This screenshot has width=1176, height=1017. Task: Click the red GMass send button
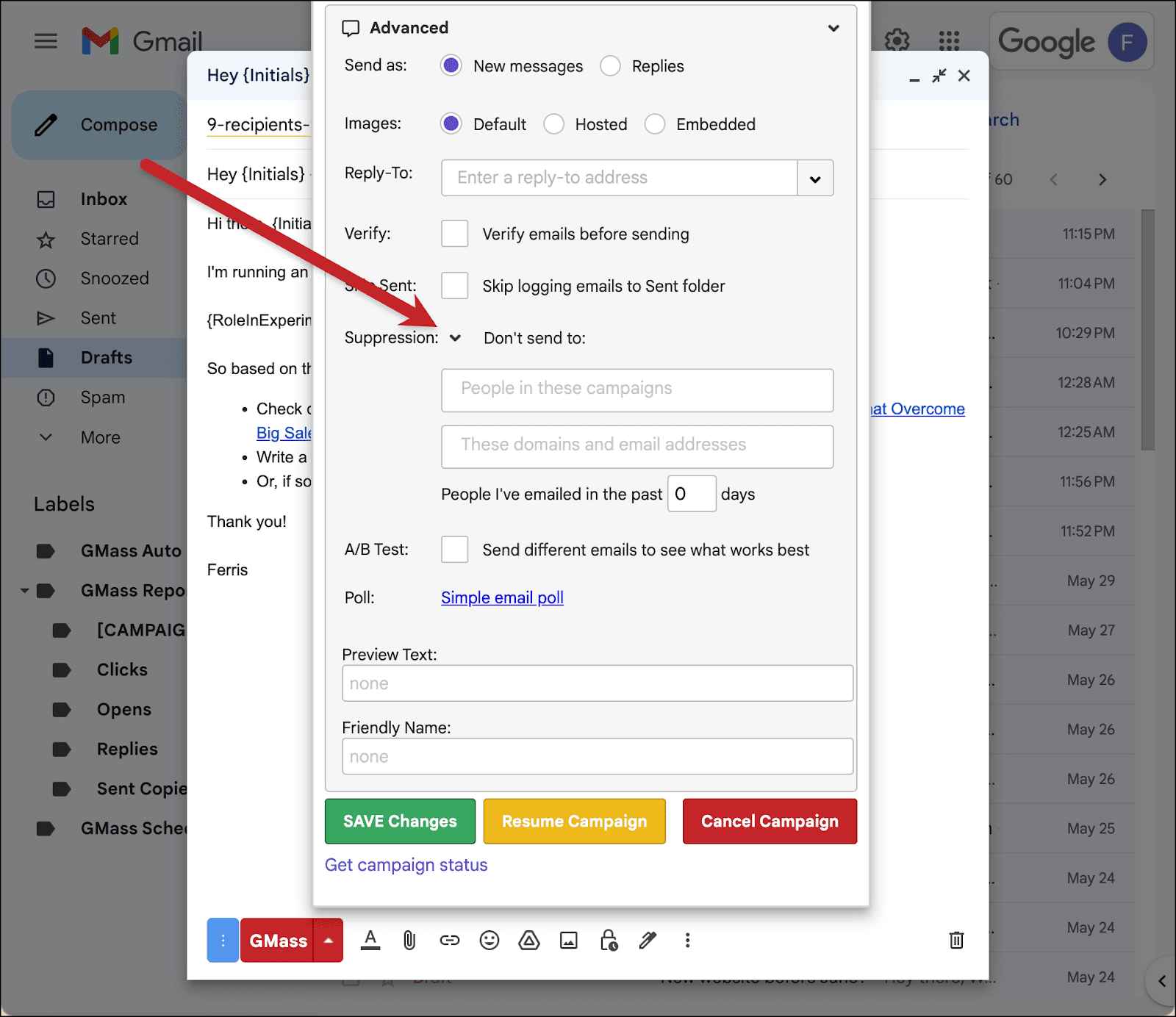click(278, 940)
